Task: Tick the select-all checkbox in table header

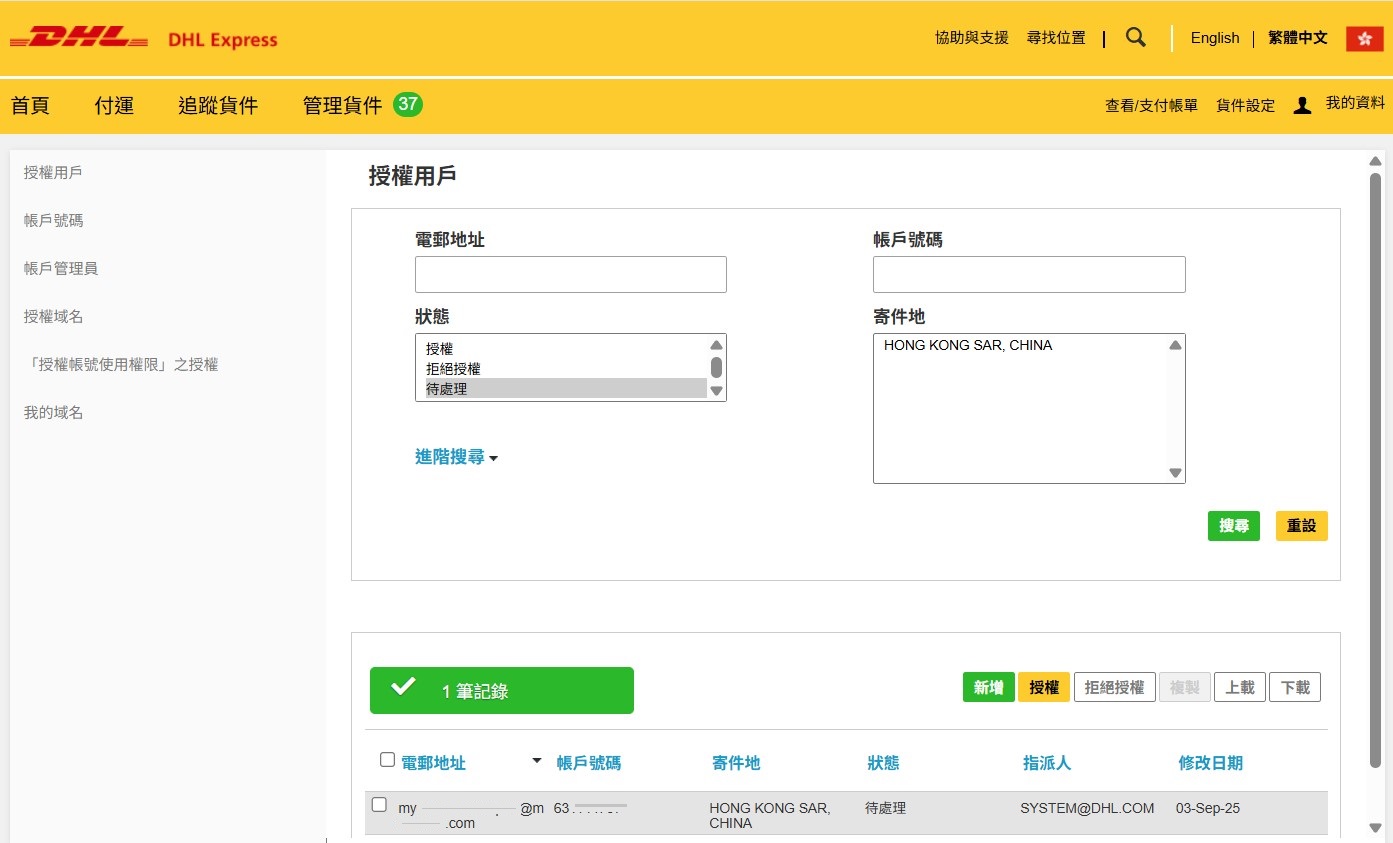Action: pos(388,760)
